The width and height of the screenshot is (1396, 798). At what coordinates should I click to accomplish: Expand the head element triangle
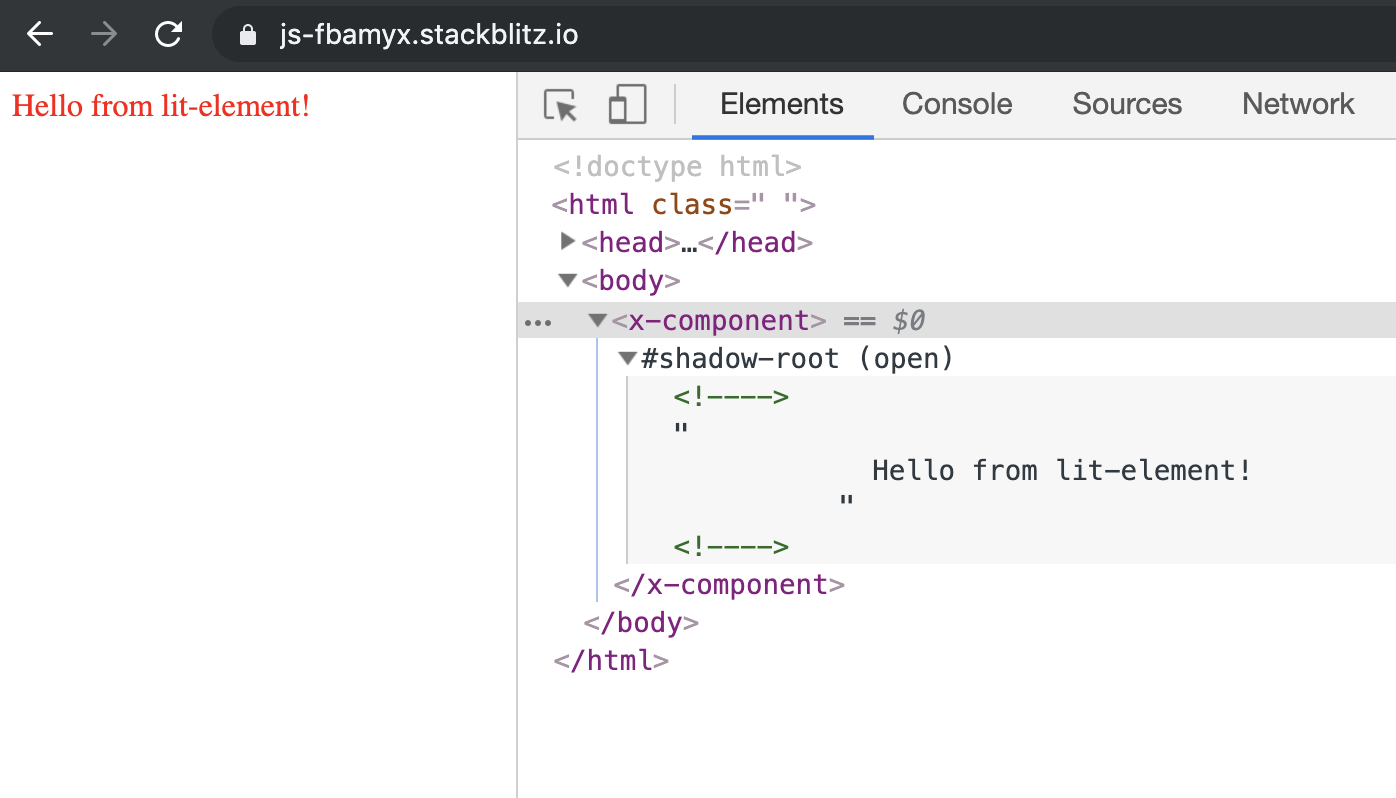click(568, 241)
